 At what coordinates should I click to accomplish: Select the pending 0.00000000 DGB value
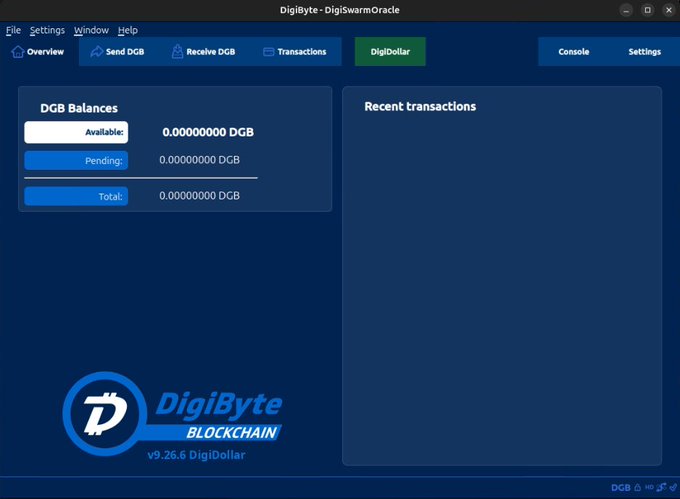click(x=199, y=160)
